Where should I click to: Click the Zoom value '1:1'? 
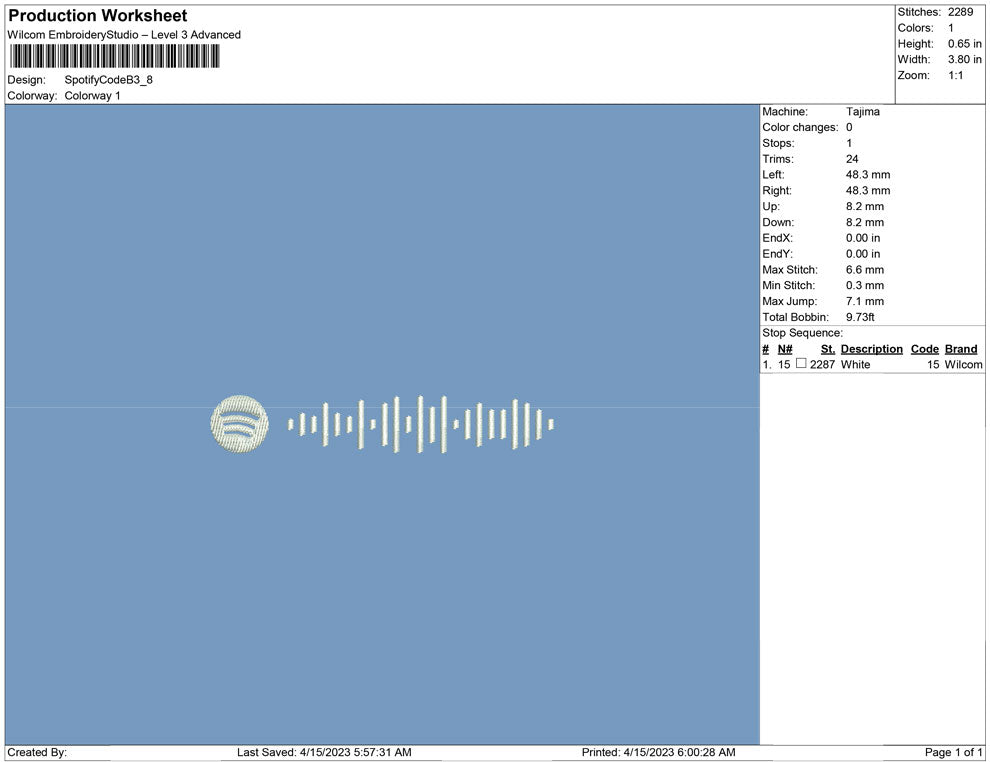coord(955,75)
